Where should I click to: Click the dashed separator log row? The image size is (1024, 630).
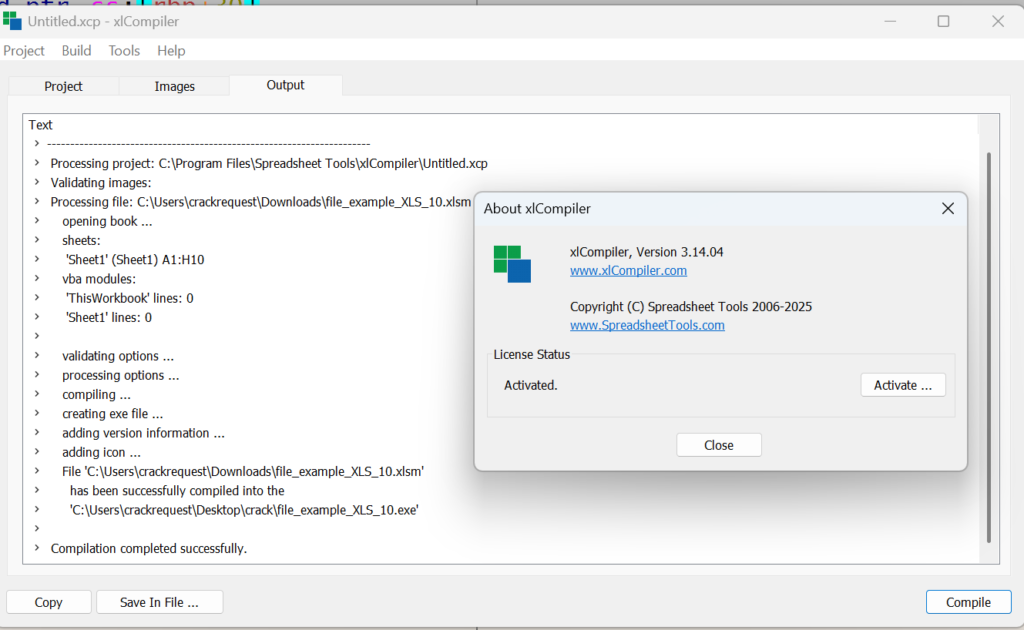click(209, 144)
